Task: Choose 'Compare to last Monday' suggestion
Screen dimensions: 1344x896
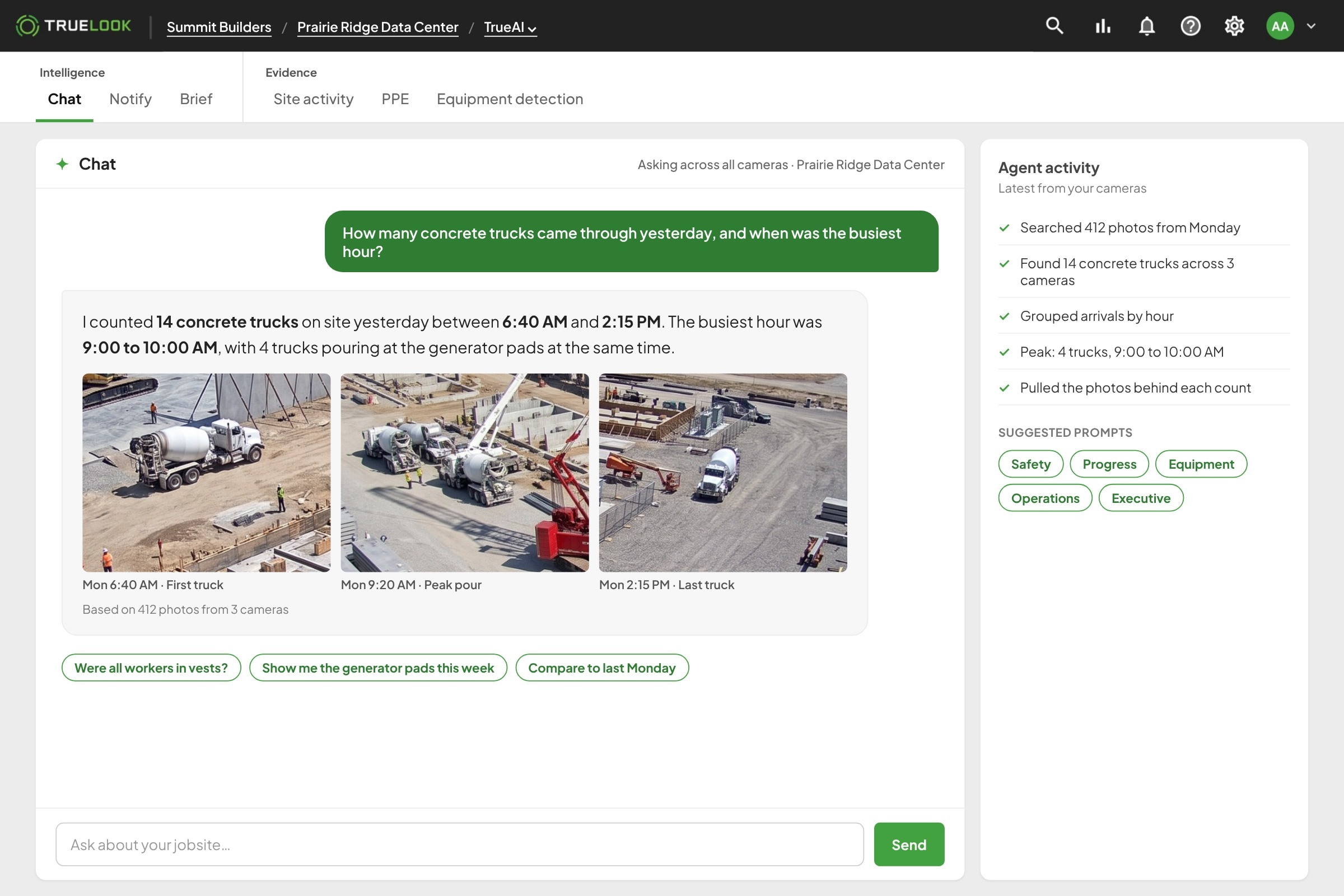Action: tap(601, 668)
